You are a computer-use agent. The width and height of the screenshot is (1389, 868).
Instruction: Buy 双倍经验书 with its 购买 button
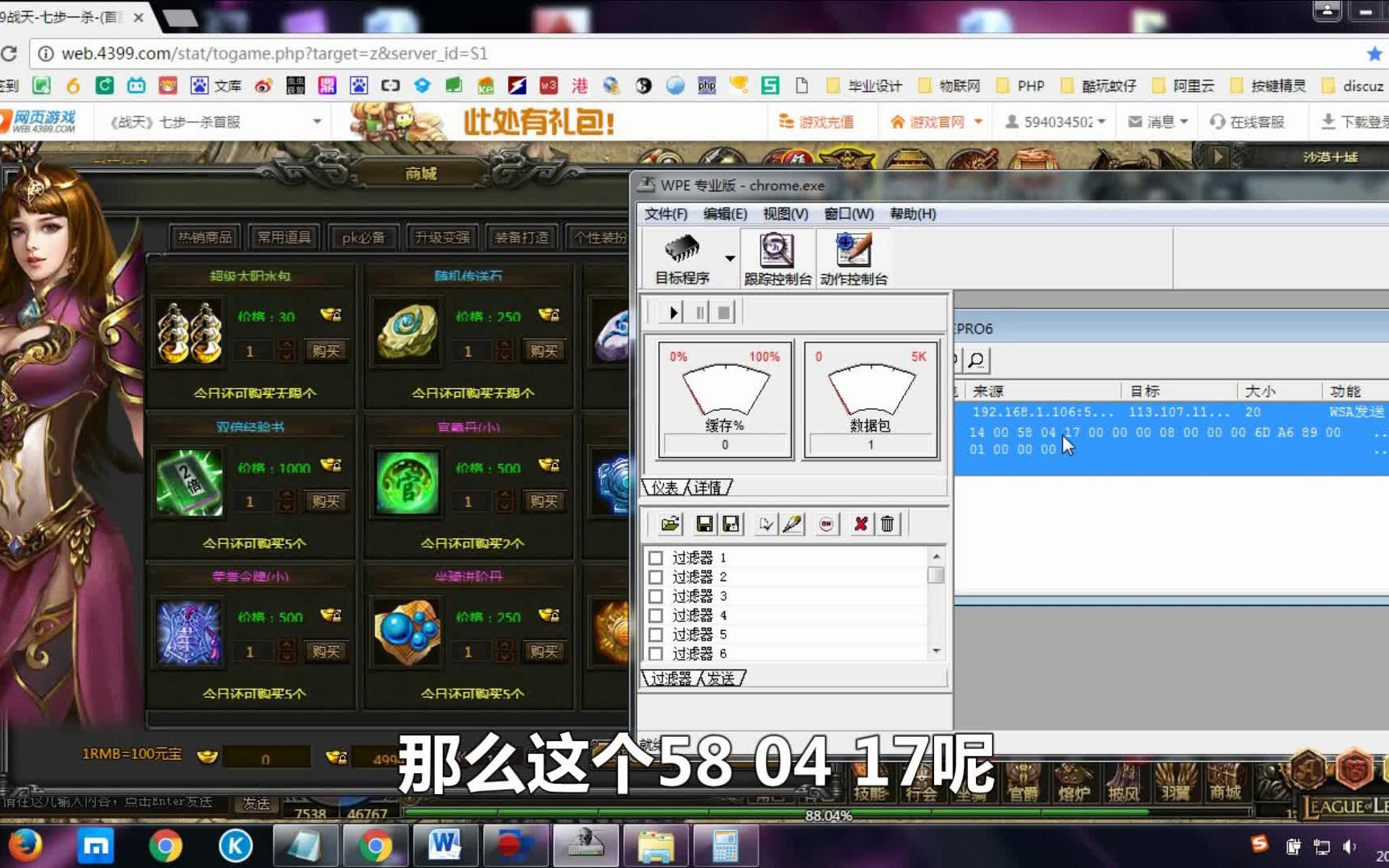pyautogui.click(x=326, y=502)
